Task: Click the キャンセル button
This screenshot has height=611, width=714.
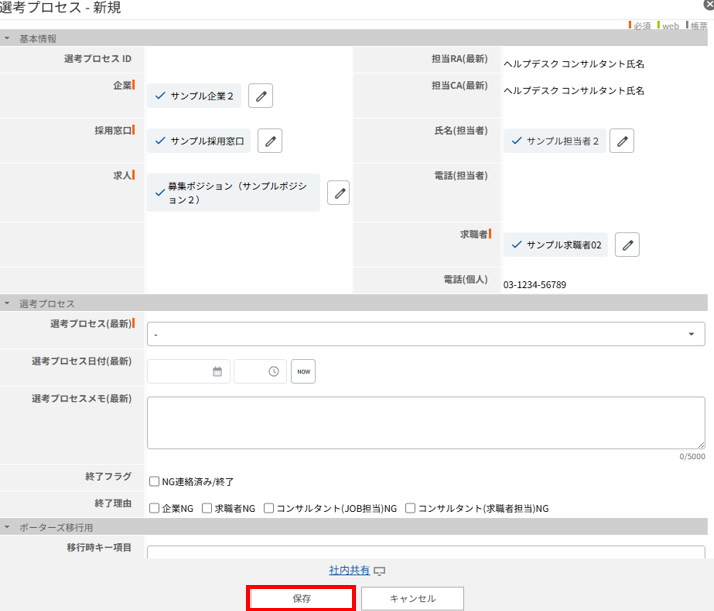Action: pyautogui.click(x=412, y=598)
